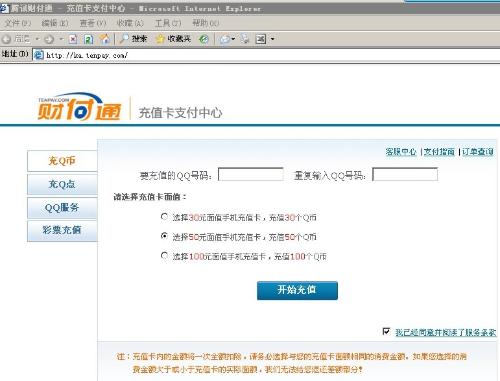
Task: Toggle the service terms agreement checkbox
Action: coord(386,331)
